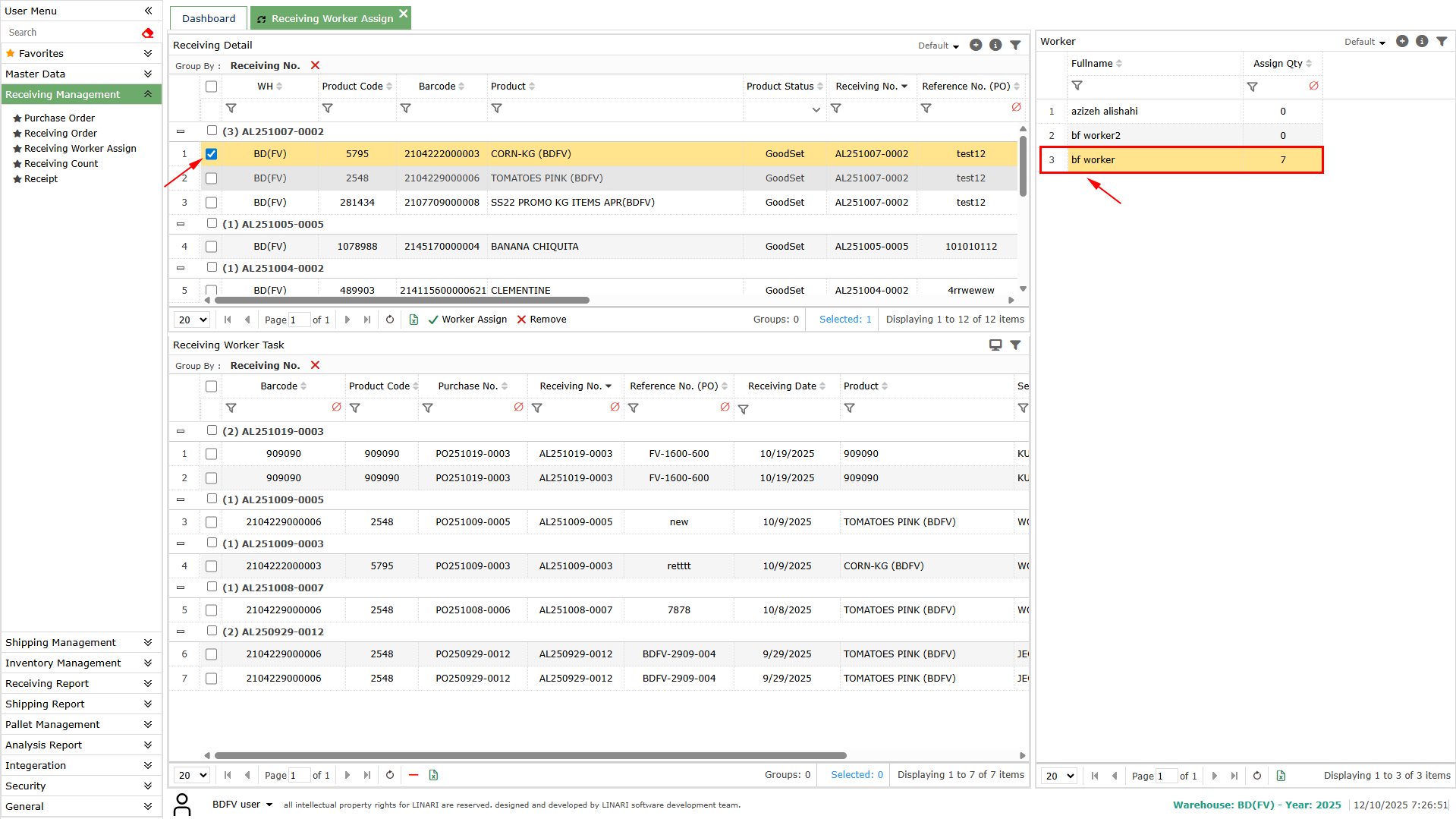The image size is (1456, 819).
Task: Export Receiving Detail grid to Excel
Action: 414,320
